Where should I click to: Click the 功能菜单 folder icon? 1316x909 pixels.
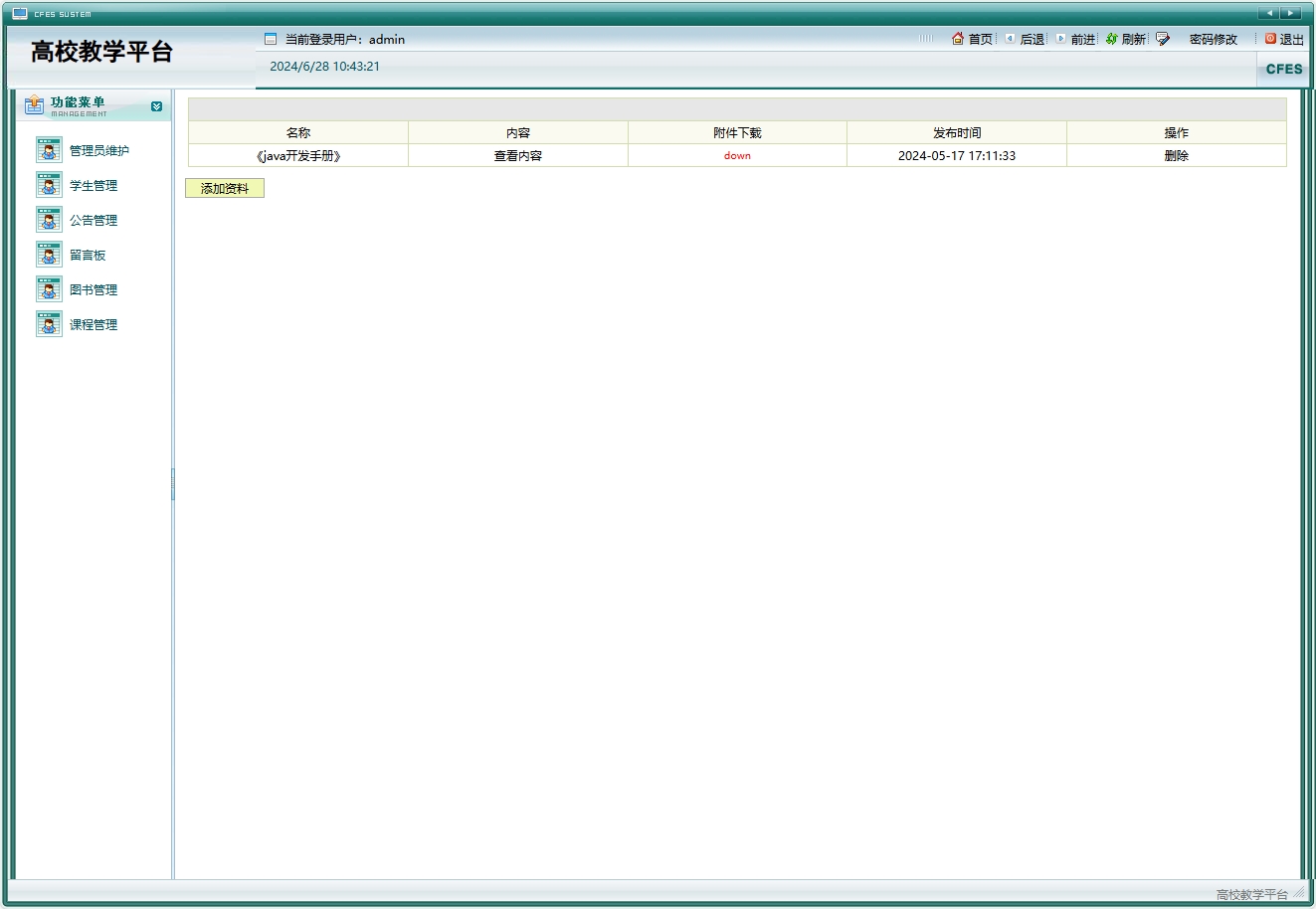(x=34, y=104)
